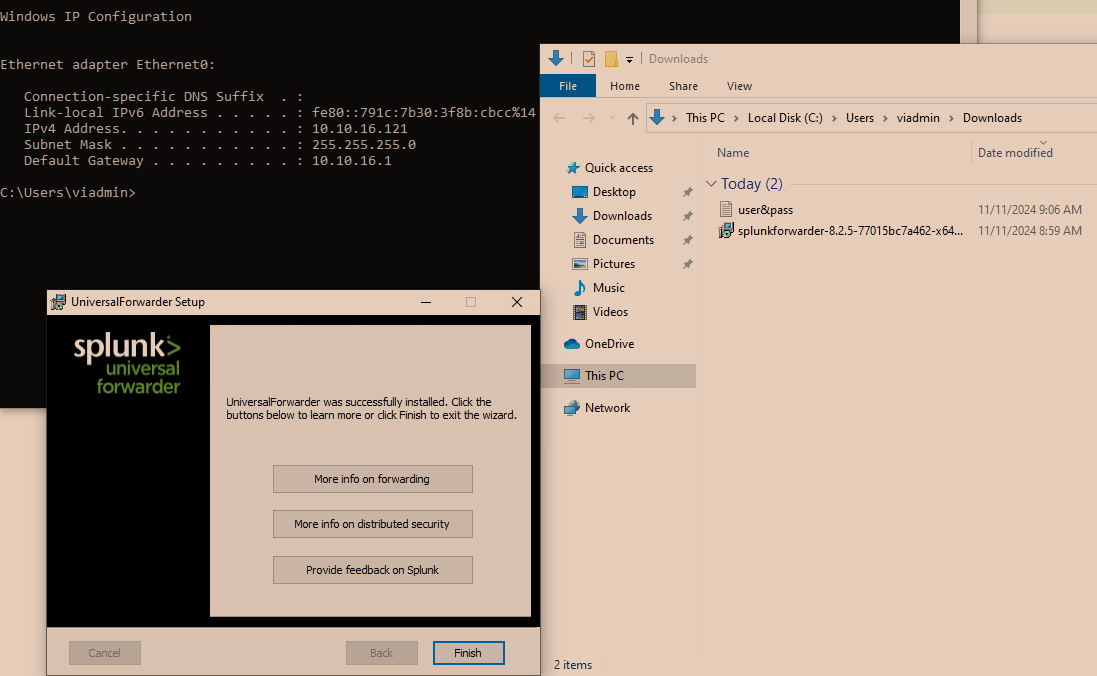Select Music in the navigation pane
1097x676 pixels.
click(609, 288)
